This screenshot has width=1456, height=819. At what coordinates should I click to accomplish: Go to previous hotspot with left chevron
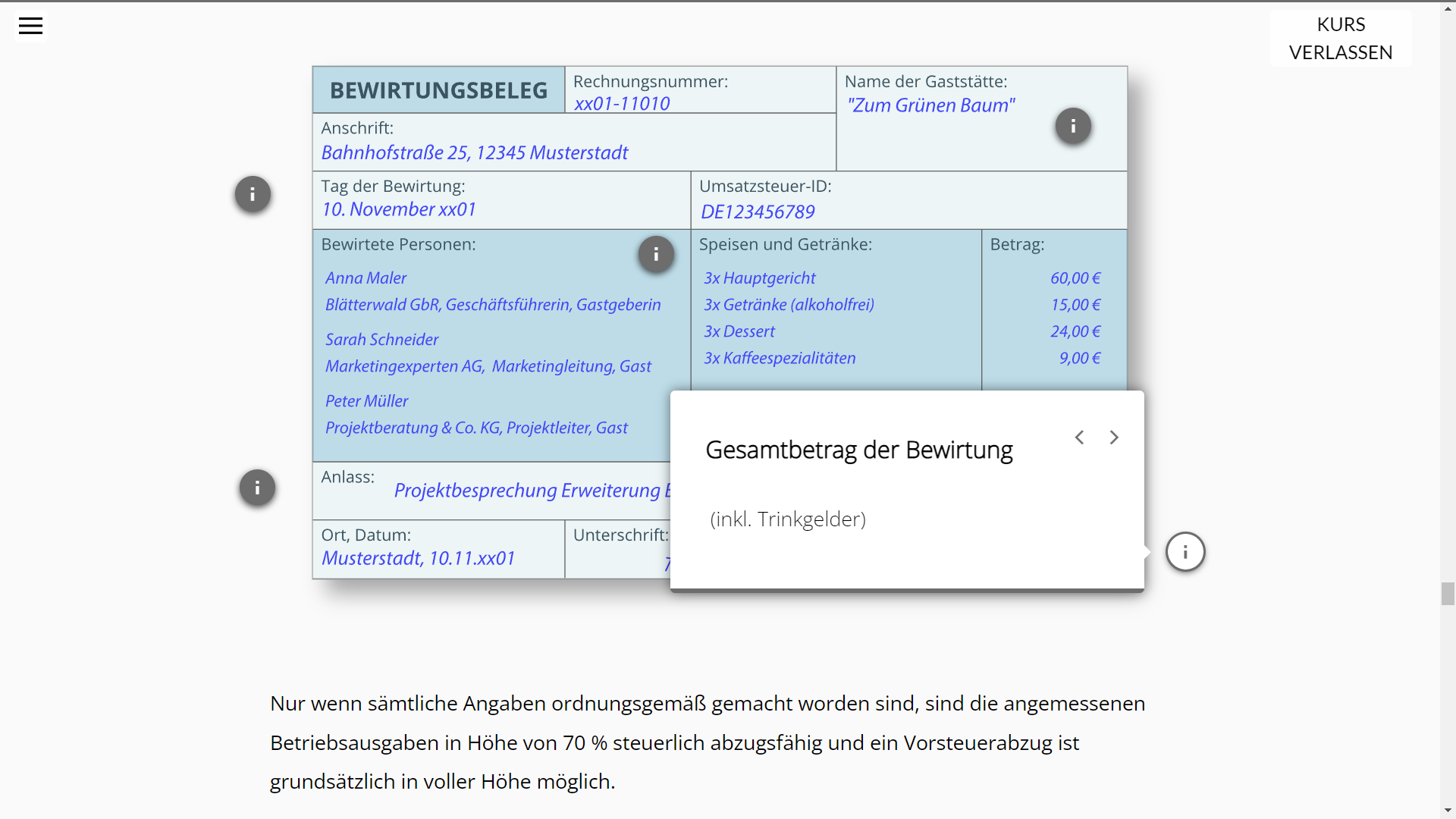tap(1079, 438)
